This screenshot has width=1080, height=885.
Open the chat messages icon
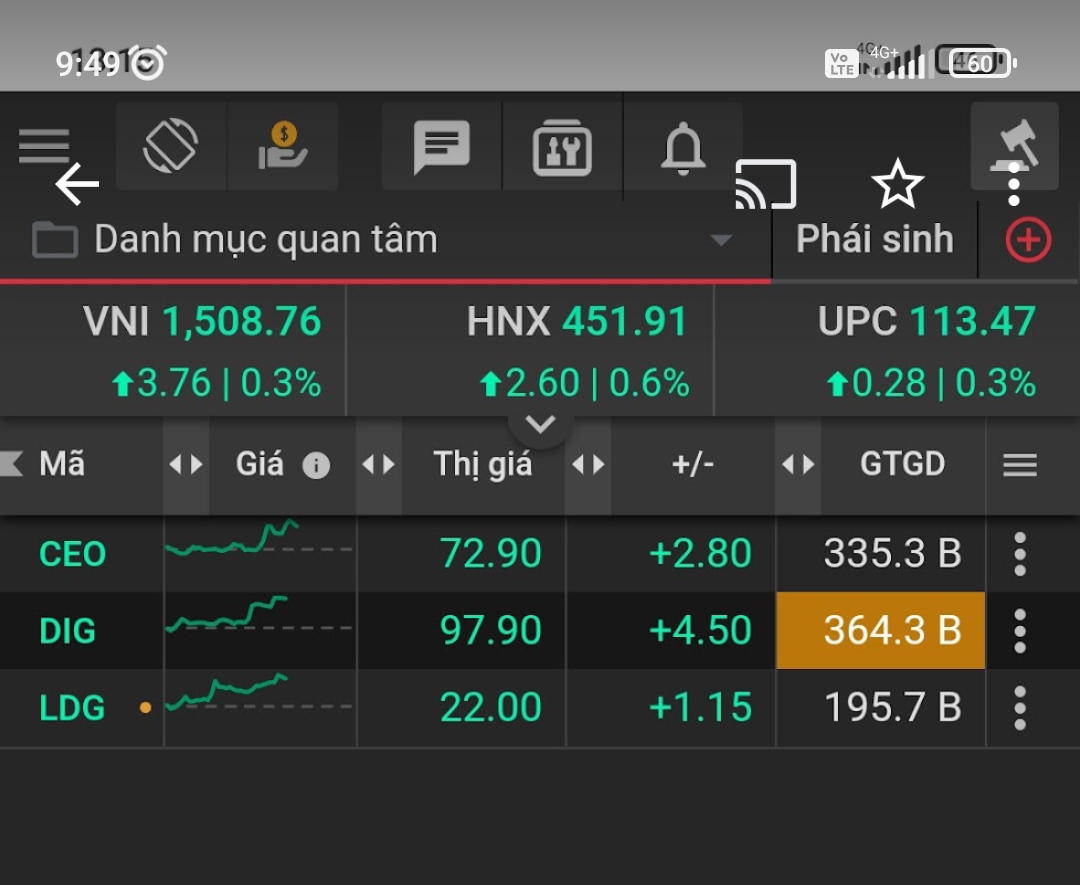441,148
